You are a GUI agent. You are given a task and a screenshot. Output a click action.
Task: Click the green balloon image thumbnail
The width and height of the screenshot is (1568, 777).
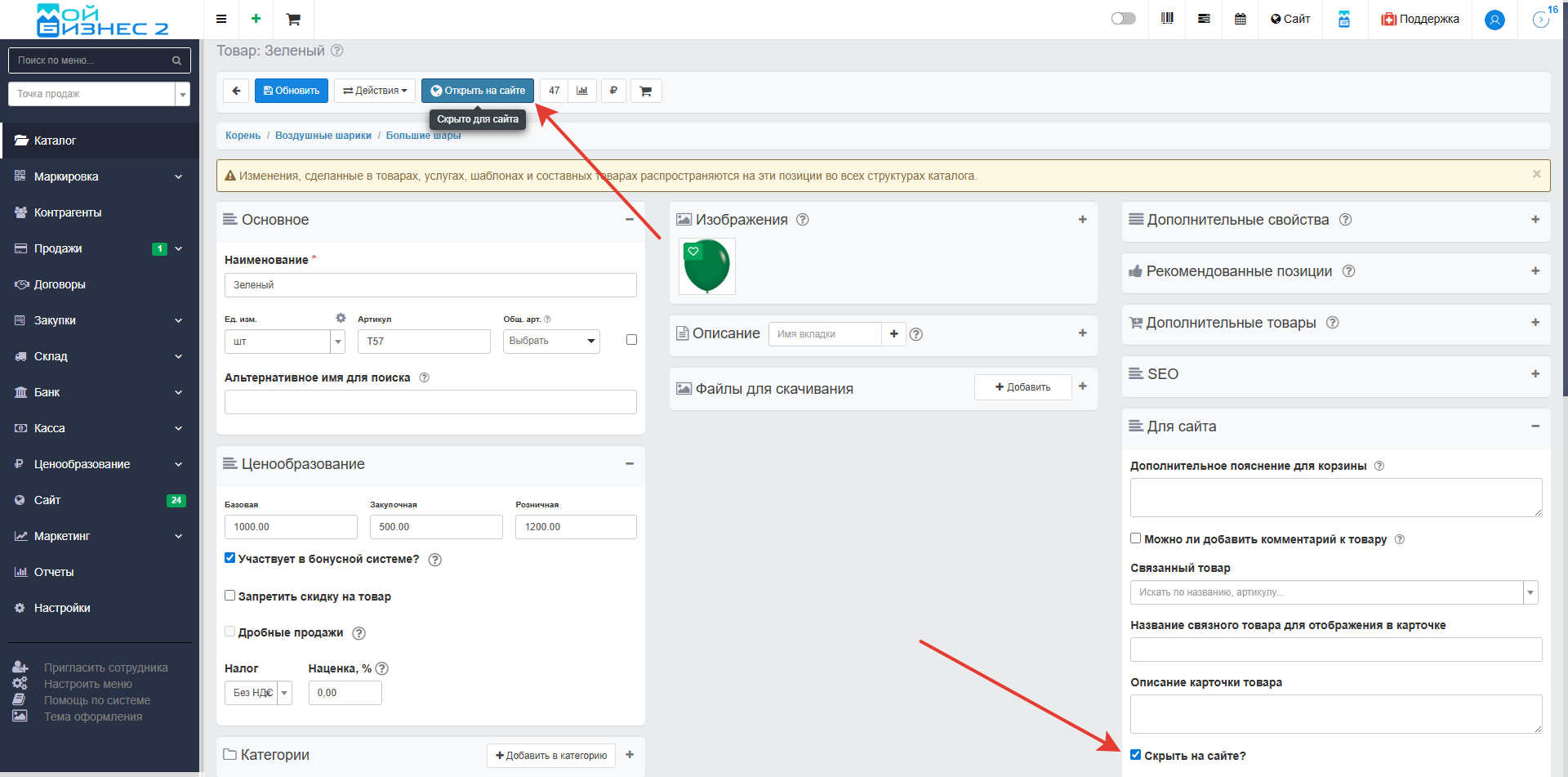point(706,266)
